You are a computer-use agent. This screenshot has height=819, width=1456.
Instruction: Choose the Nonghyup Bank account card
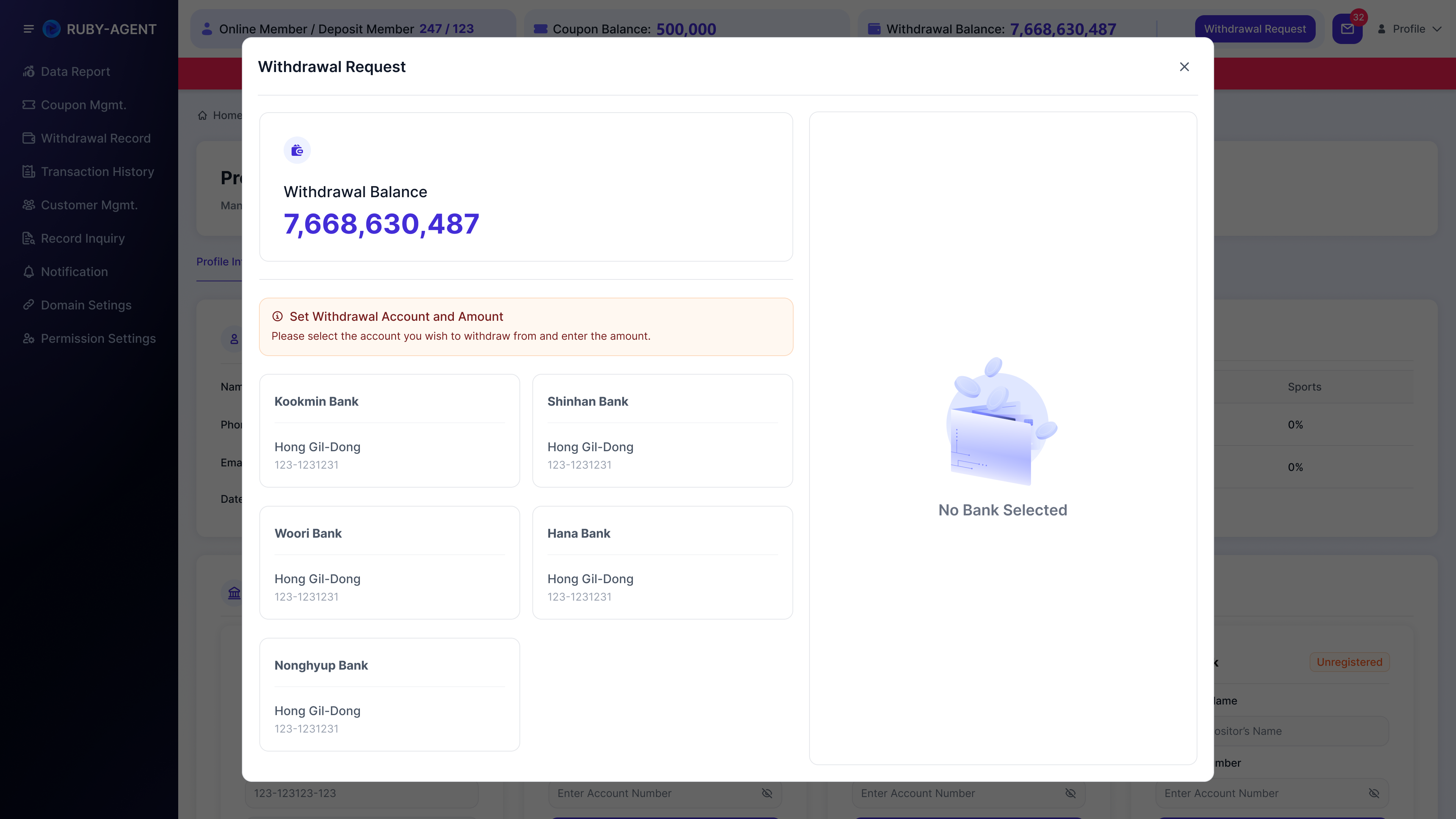tap(389, 695)
